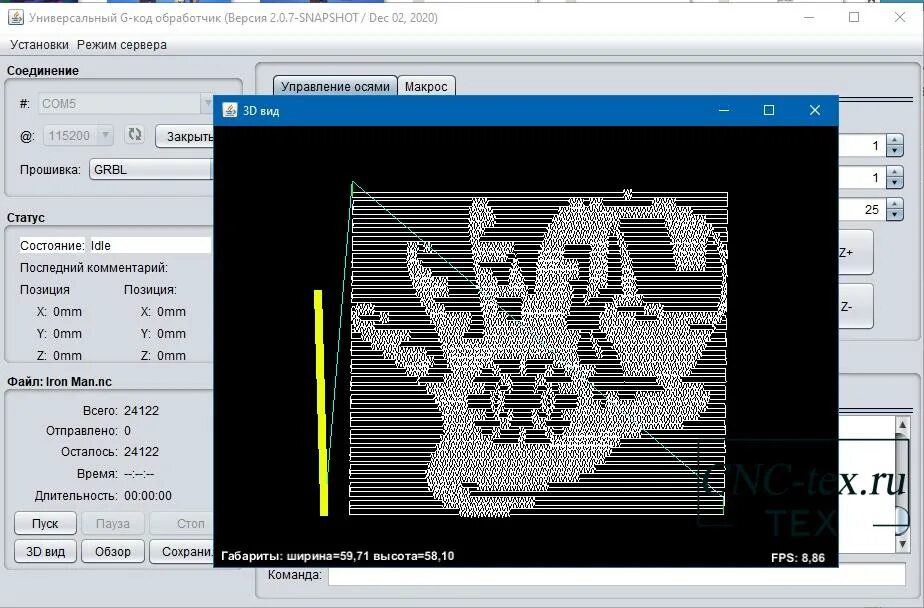Image resolution: width=924 pixels, height=608 pixels.
Task: Click the Сохранить button
Action: (x=182, y=551)
